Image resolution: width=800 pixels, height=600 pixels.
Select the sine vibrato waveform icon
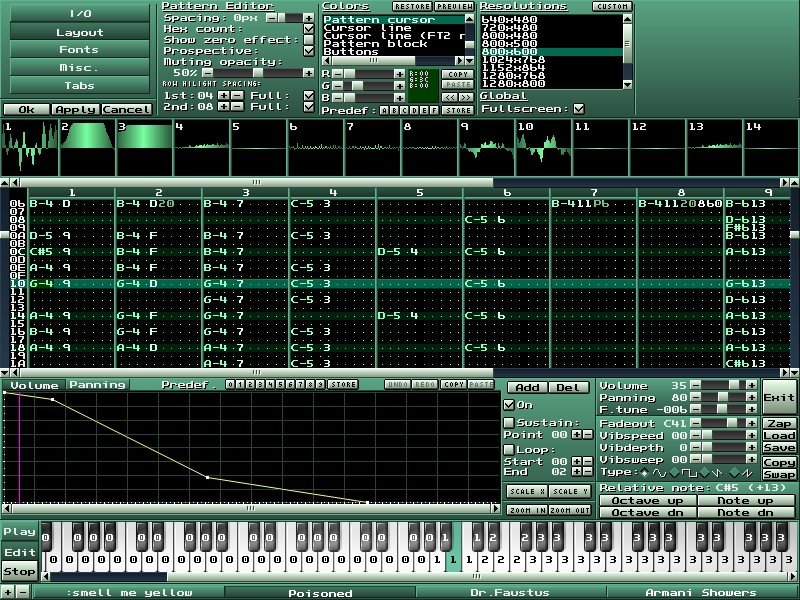[661, 471]
